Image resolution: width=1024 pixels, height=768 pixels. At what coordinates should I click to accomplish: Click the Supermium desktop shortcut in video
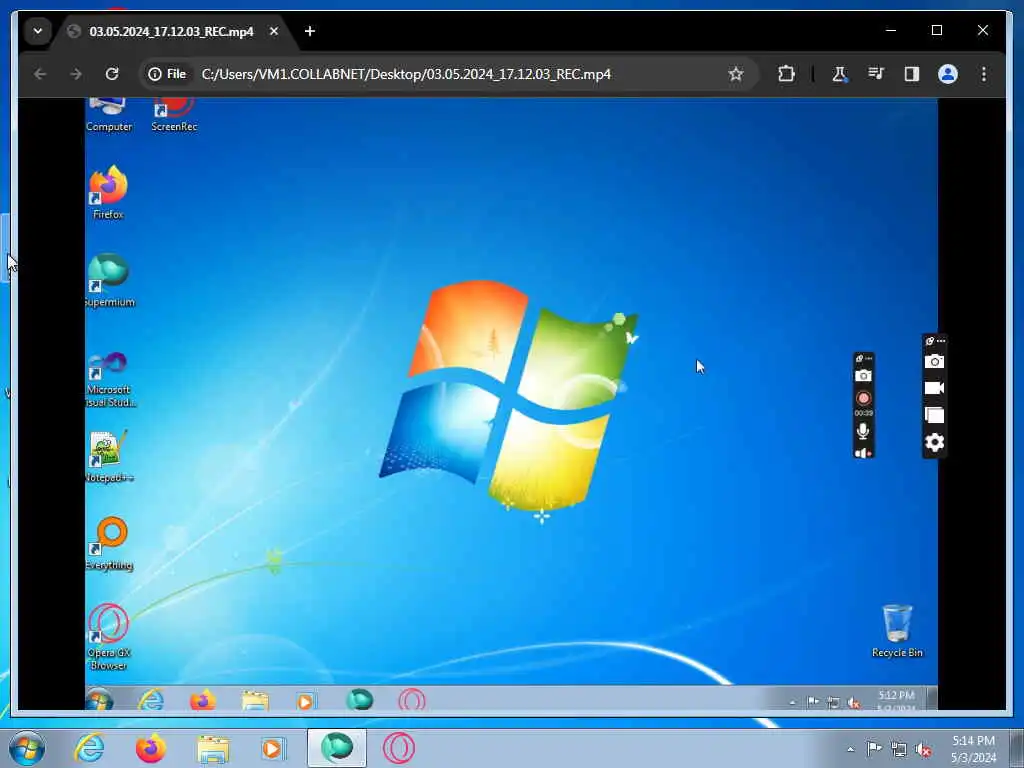109,280
